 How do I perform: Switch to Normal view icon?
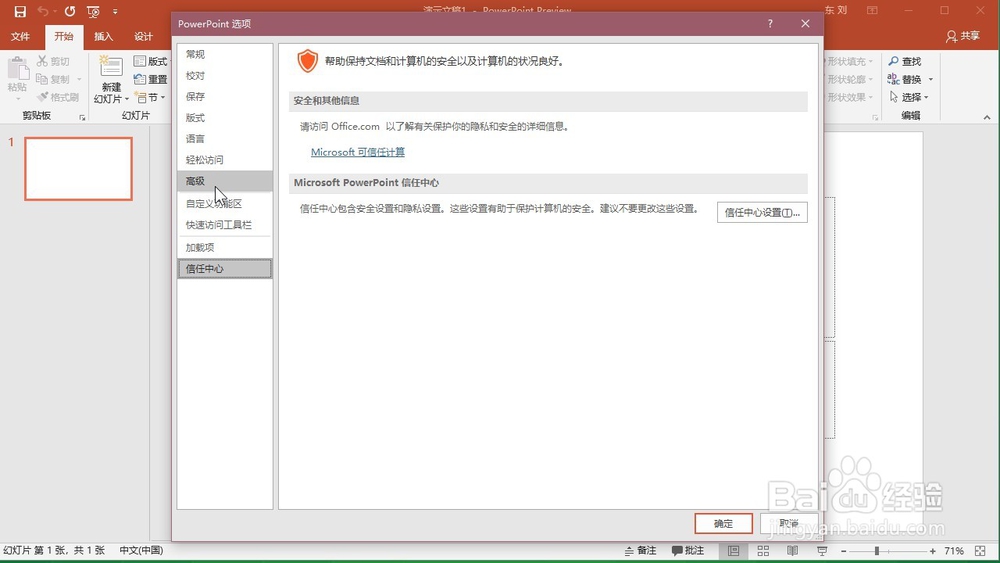coord(733,550)
